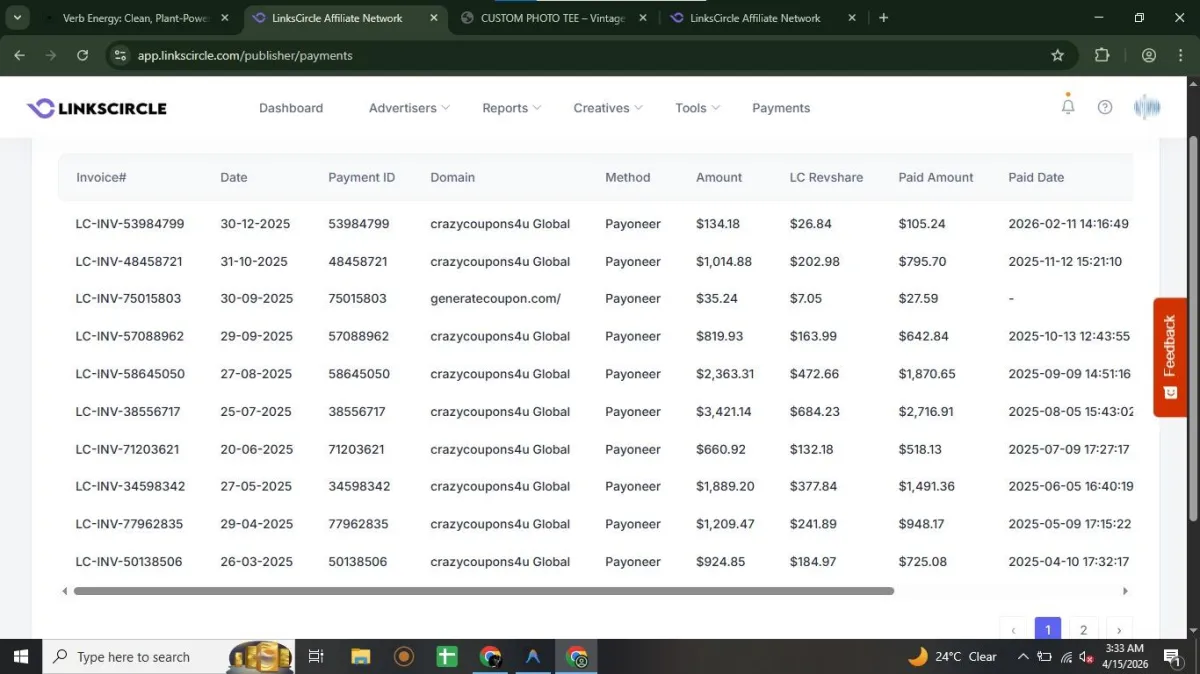Open the browser extensions puzzle icon
1200x674 pixels.
tap(1102, 55)
